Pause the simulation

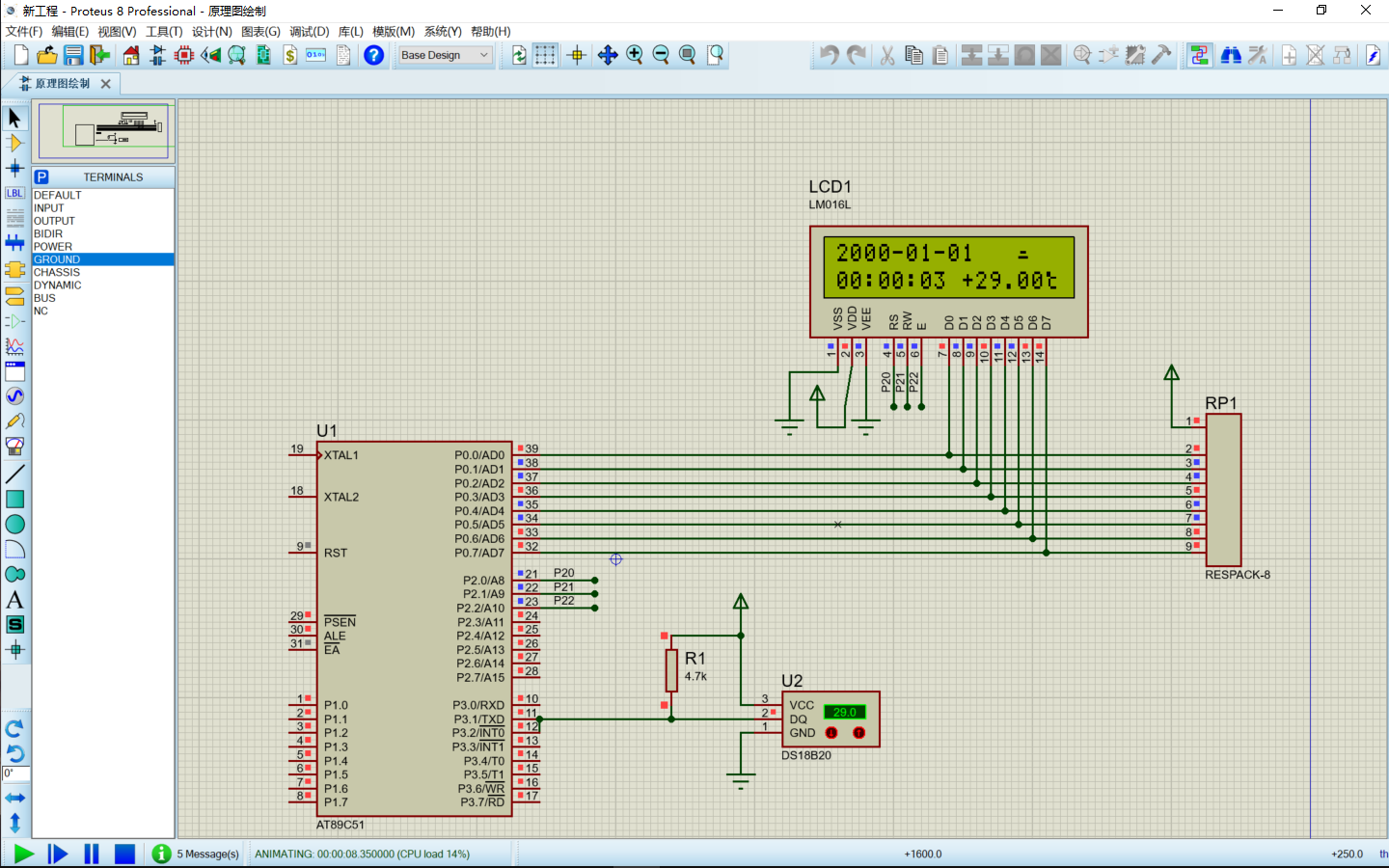[92, 854]
